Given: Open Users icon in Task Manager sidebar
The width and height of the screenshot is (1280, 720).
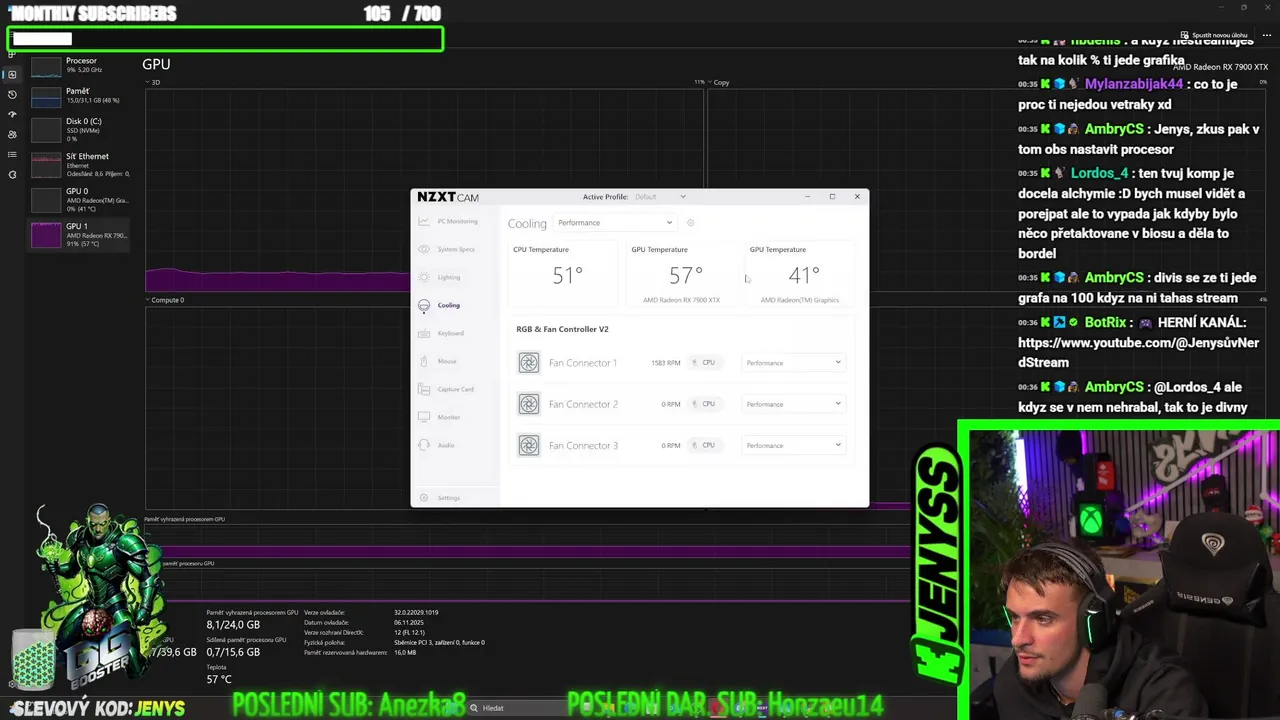Looking at the screenshot, I should 12,134.
